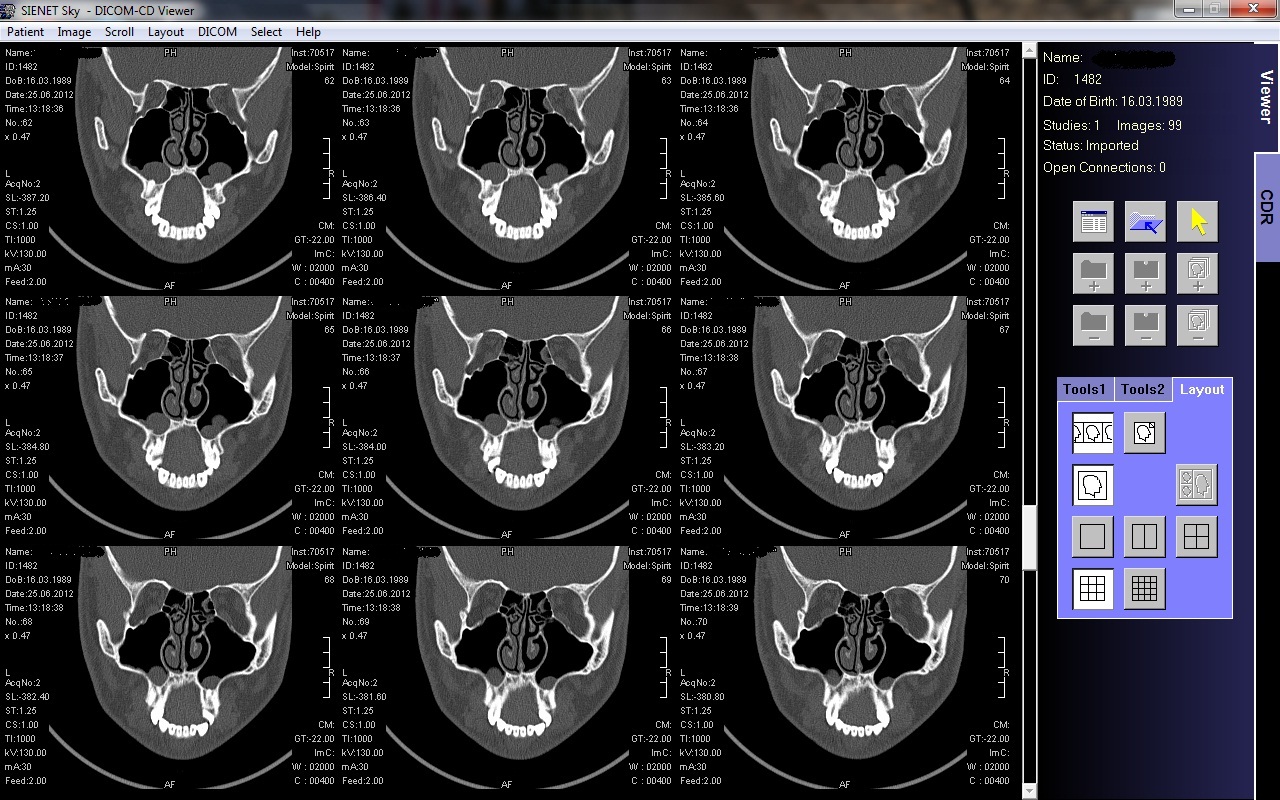1280x800 pixels.
Task: Click the 'Studies: 1' text
Action: point(1071,125)
